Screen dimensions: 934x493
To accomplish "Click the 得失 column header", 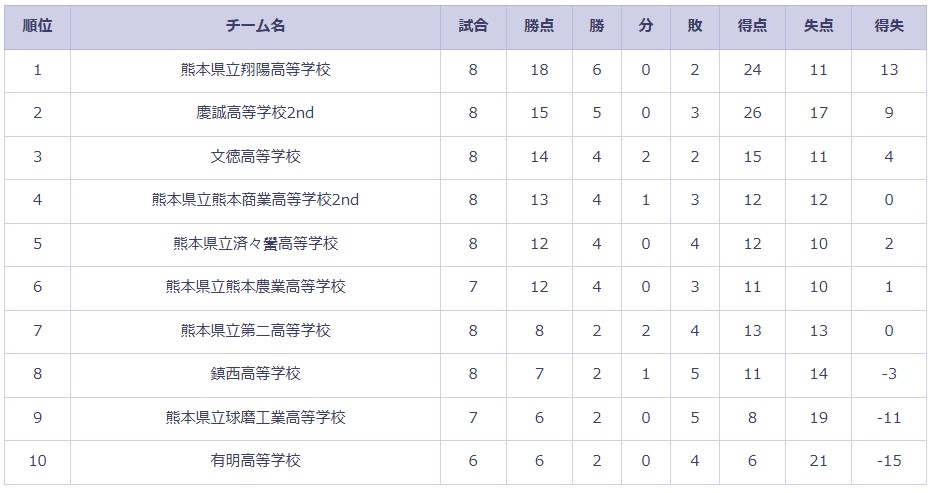I will click(889, 26).
